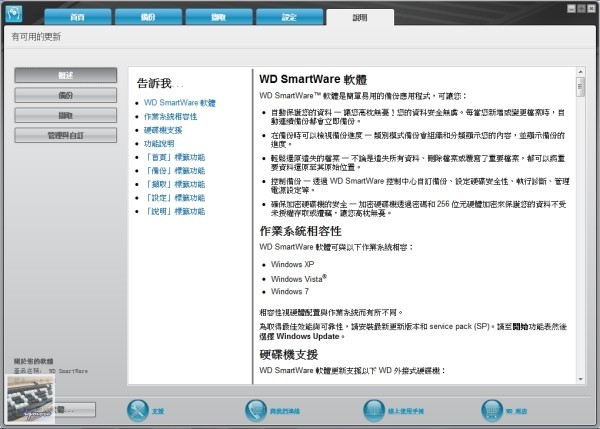Switch to the 設定 top tab

(x=289, y=17)
